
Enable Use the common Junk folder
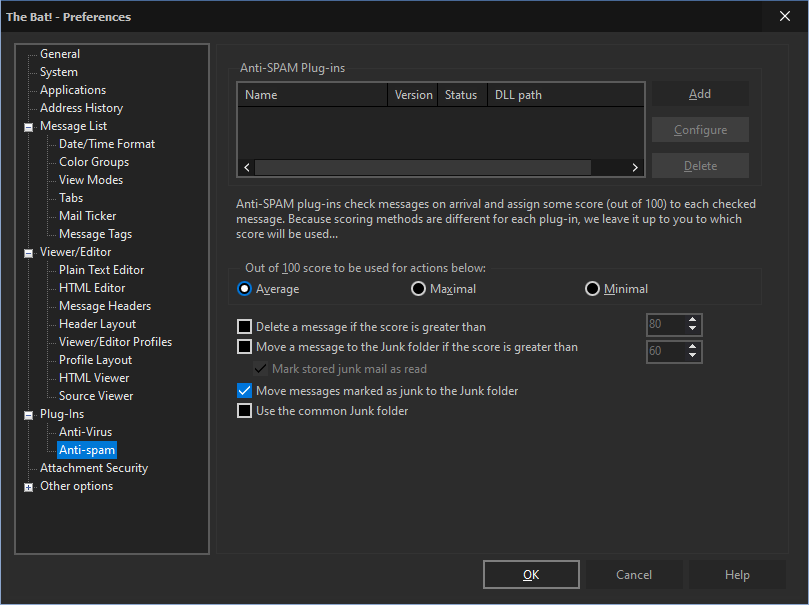tap(245, 411)
